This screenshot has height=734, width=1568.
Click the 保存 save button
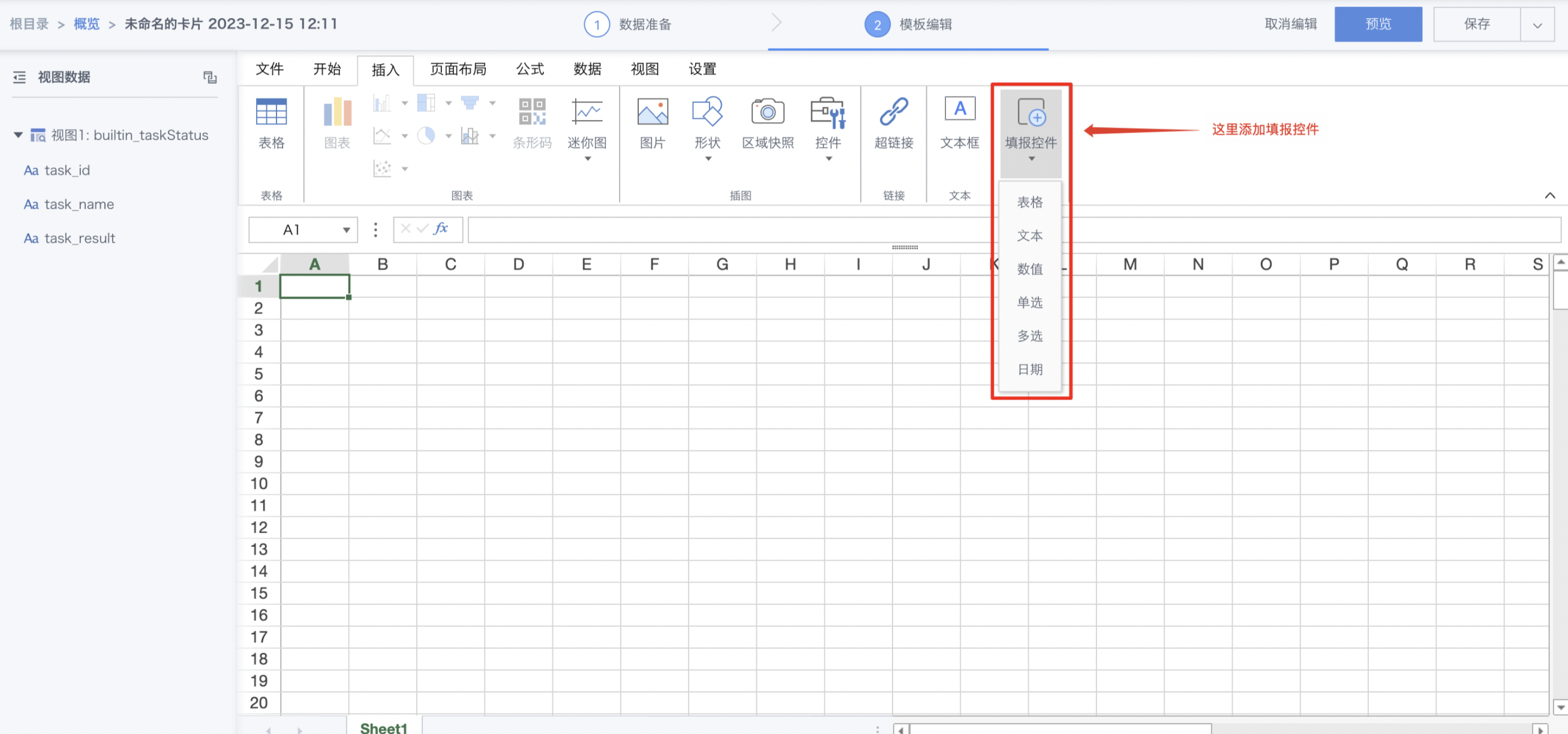pos(1477,25)
